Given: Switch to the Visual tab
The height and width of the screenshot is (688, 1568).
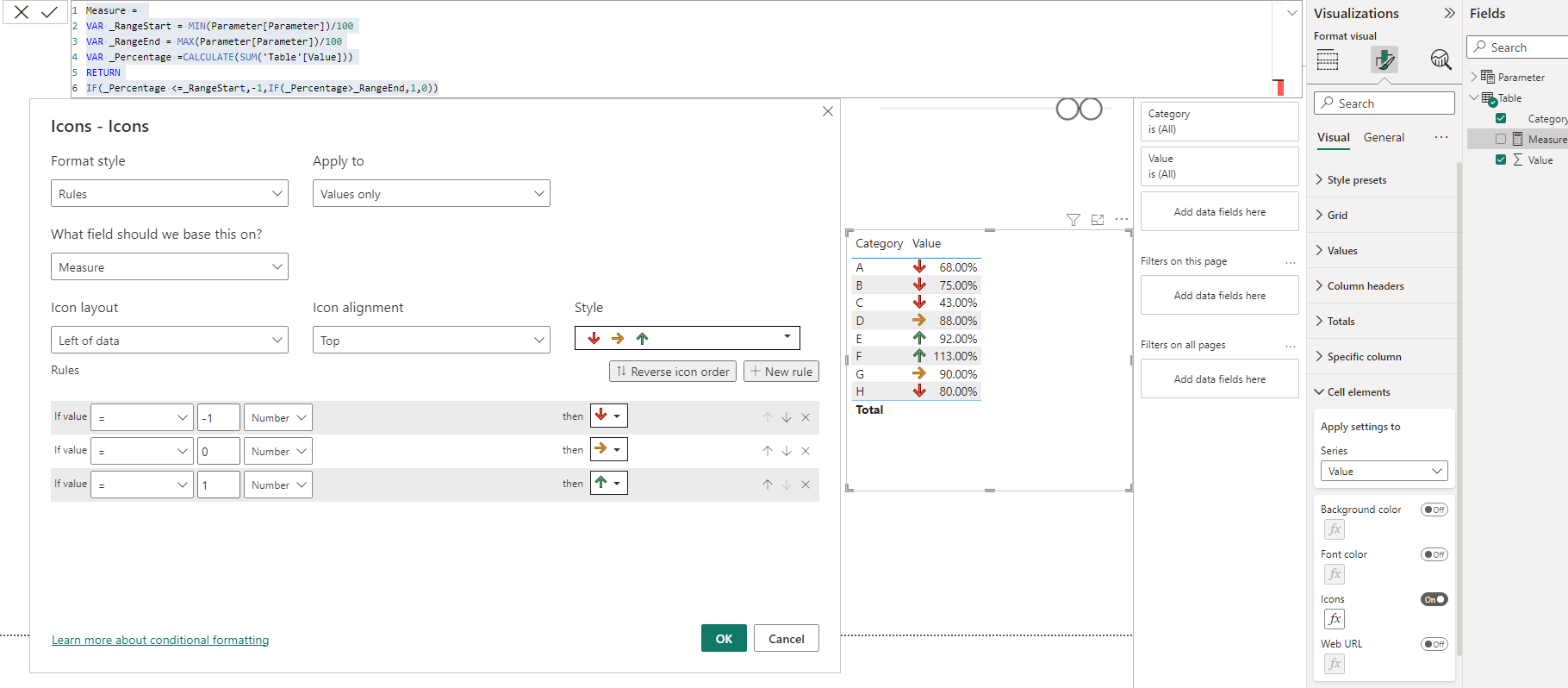Looking at the screenshot, I should pyautogui.click(x=1334, y=138).
